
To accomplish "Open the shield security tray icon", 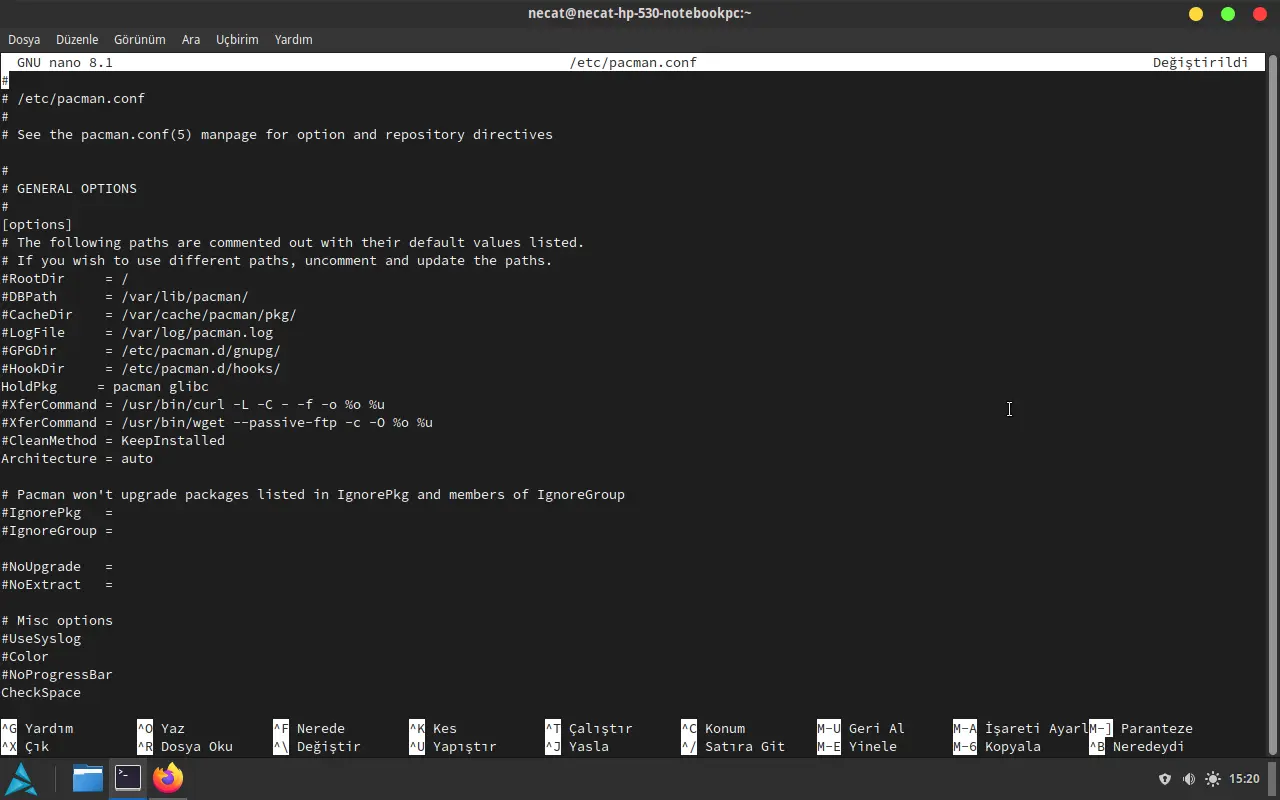I will click(x=1164, y=779).
